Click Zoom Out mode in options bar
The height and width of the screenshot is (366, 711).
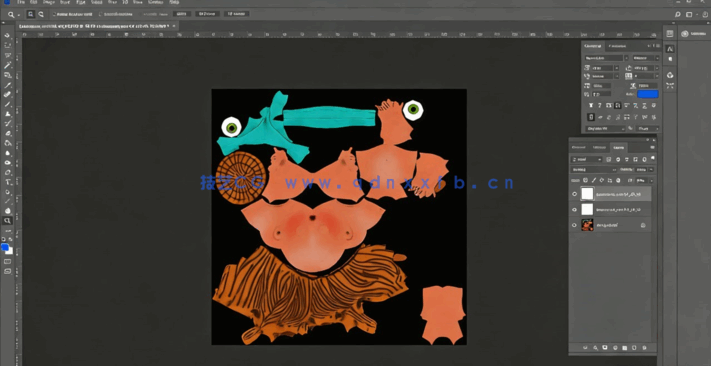tap(41, 15)
